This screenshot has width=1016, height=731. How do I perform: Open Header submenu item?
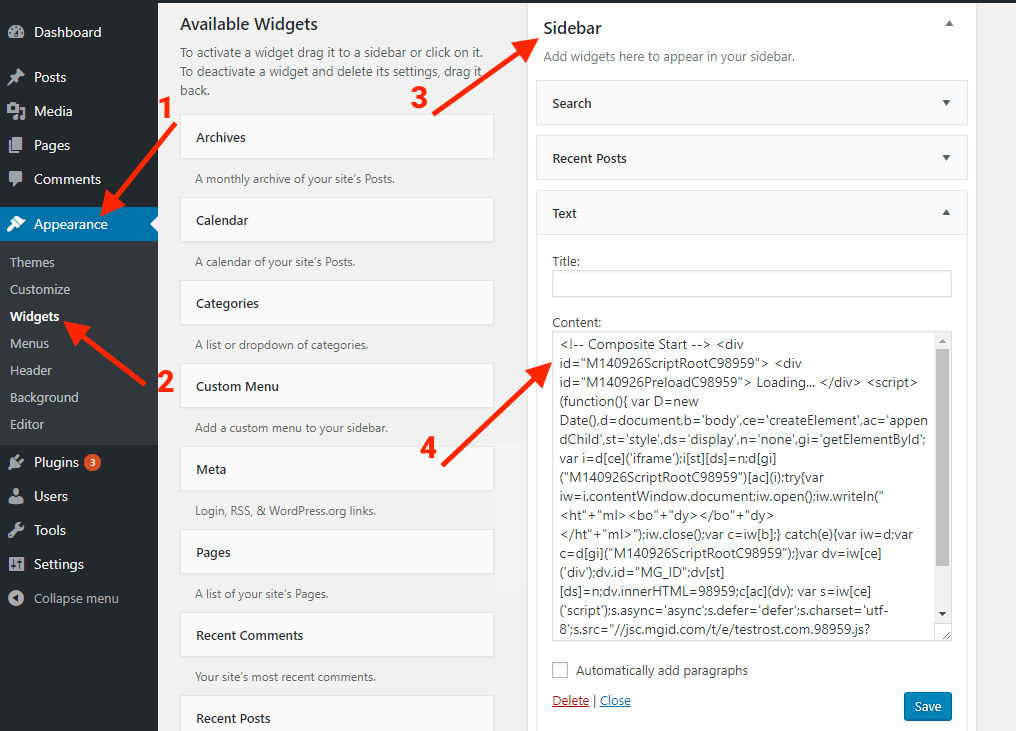pyautogui.click(x=31, y=371)
